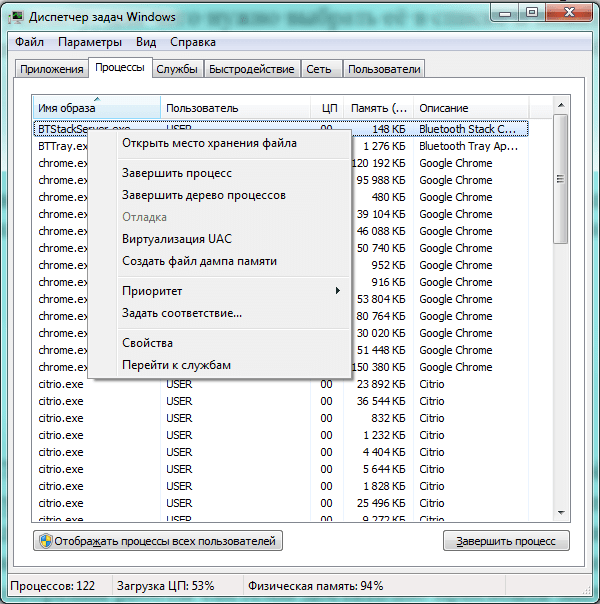This screenshot has width=600, height=604.
Task: Select citrio.exe row using 25 496 КБ
Action: (x=281, y=503)
